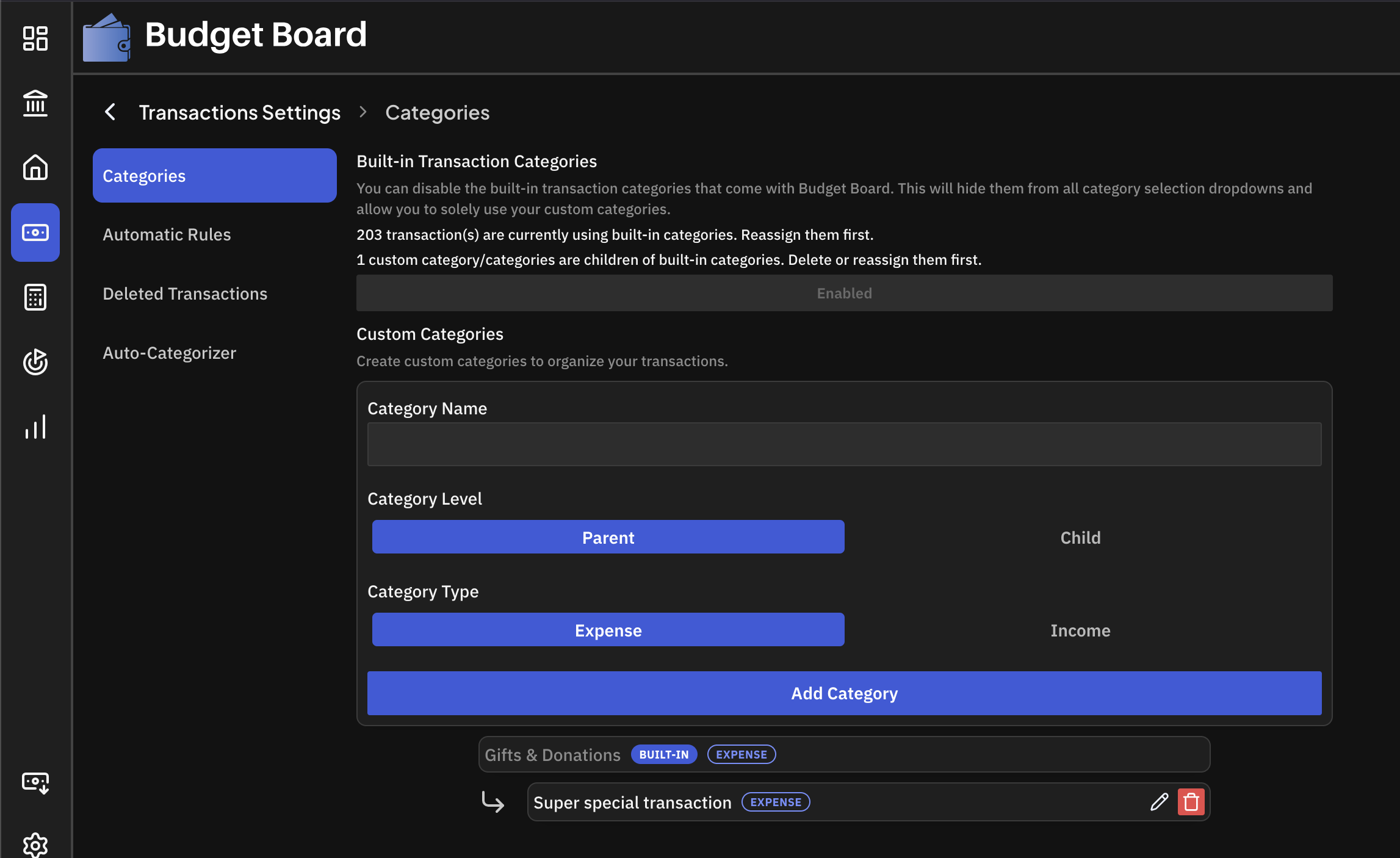Click the BUILT-IN badge on Gifts & Donations

click(x=664, y=755)
